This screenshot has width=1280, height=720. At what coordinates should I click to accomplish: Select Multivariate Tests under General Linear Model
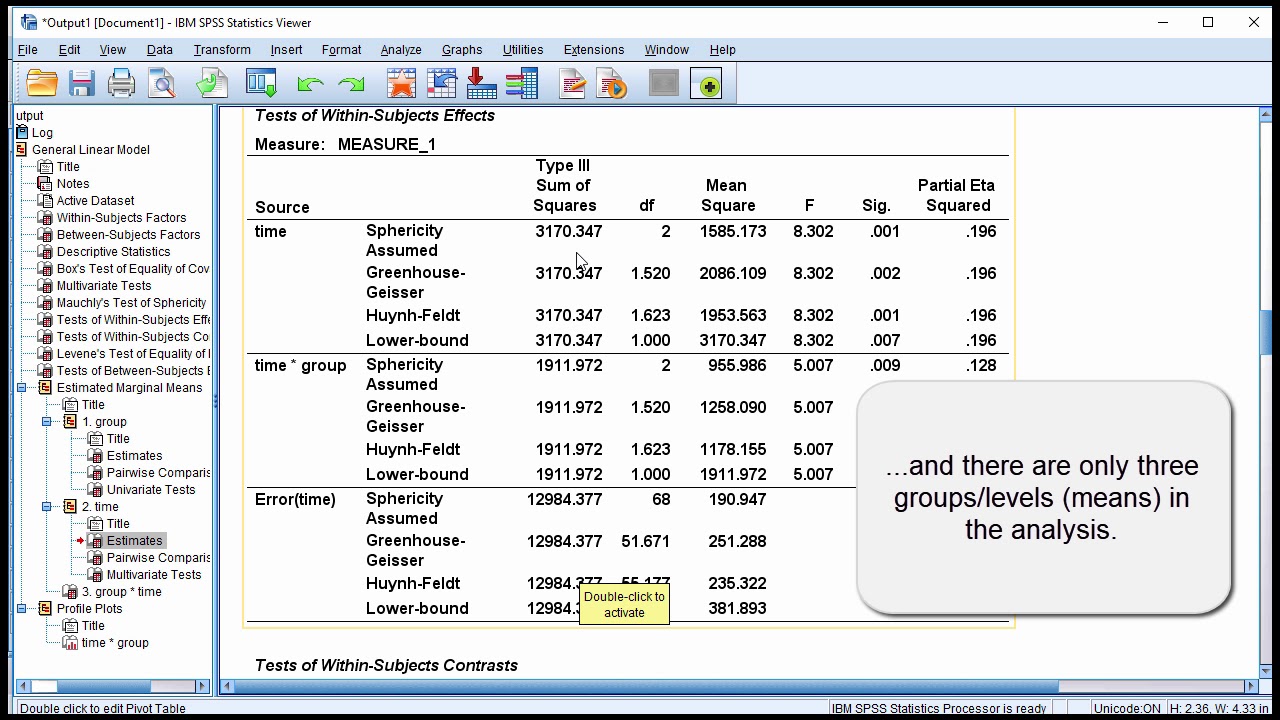click(104, 285)
